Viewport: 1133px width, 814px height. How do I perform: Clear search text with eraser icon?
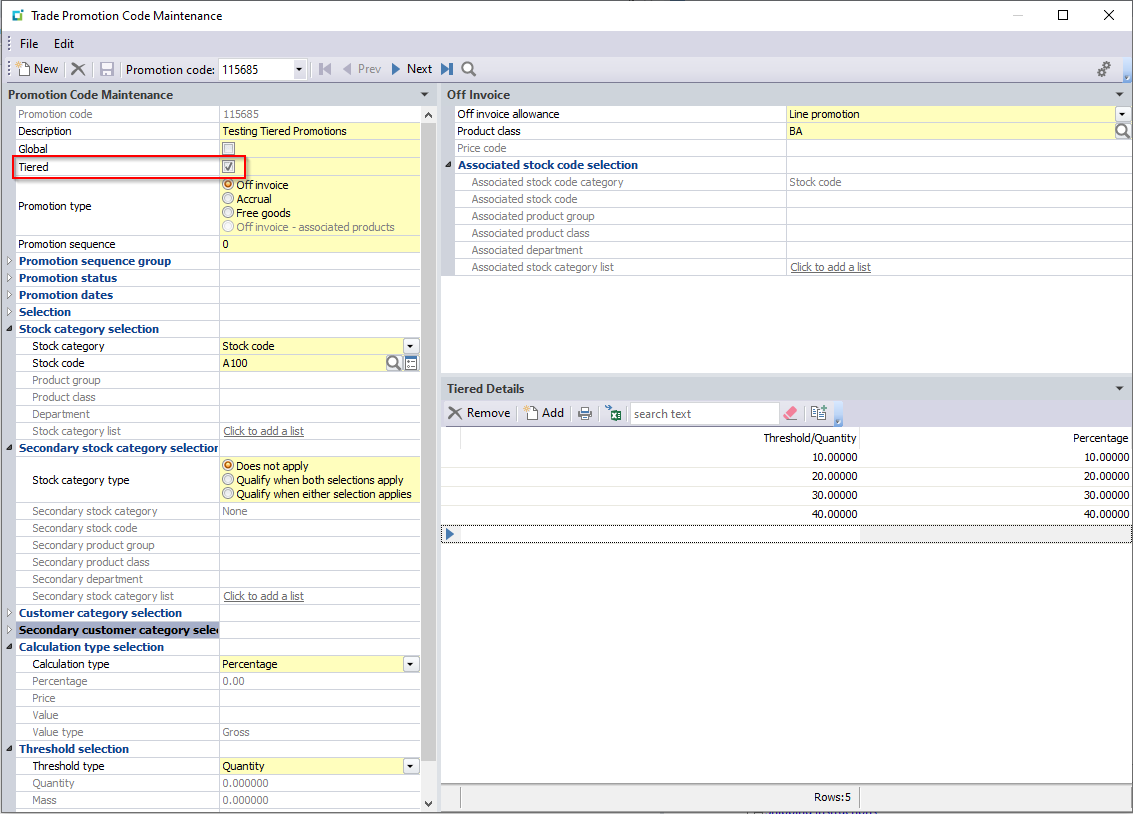[790, 413]
